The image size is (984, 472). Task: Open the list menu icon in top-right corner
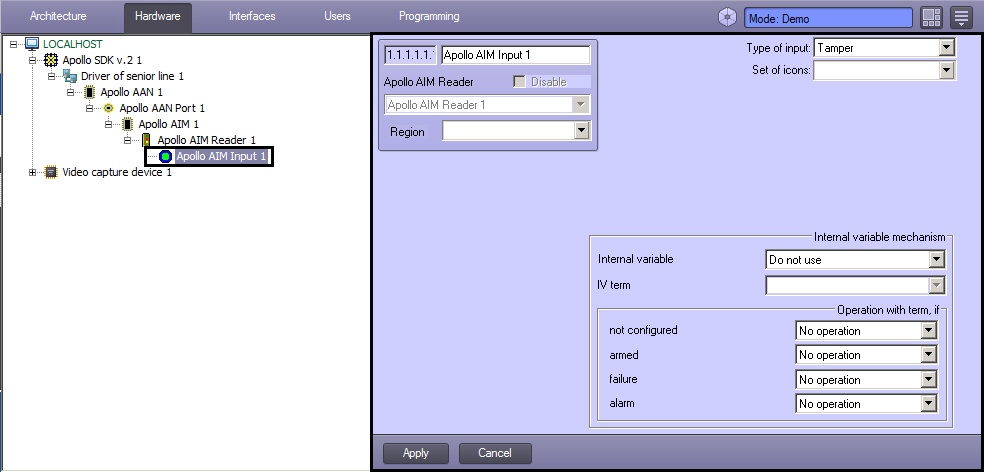pos(961,18)
